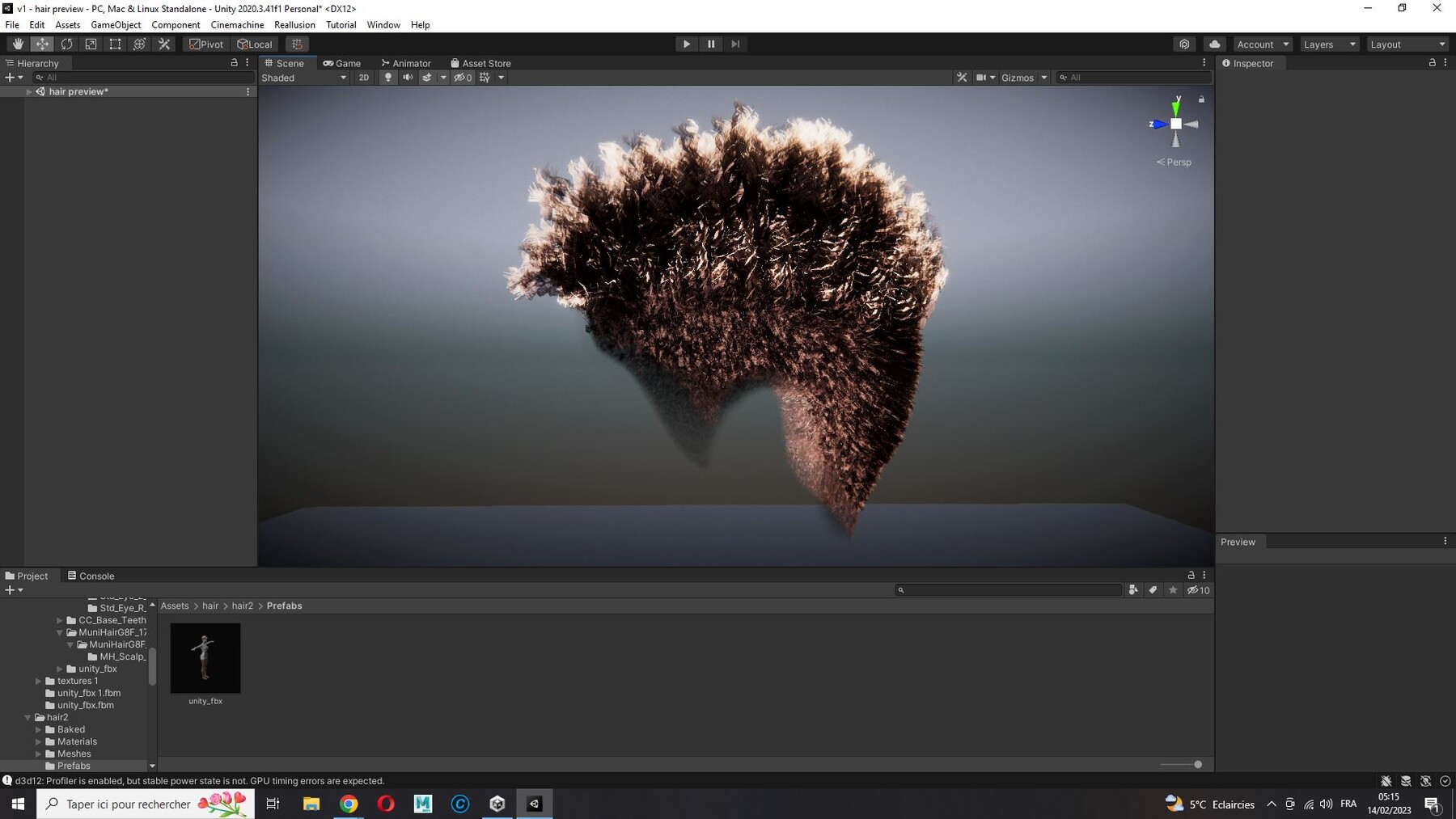Viewport: 1456px width, 819px height.
Task: Expand the hair preview scene
Action: coord(29,91)
